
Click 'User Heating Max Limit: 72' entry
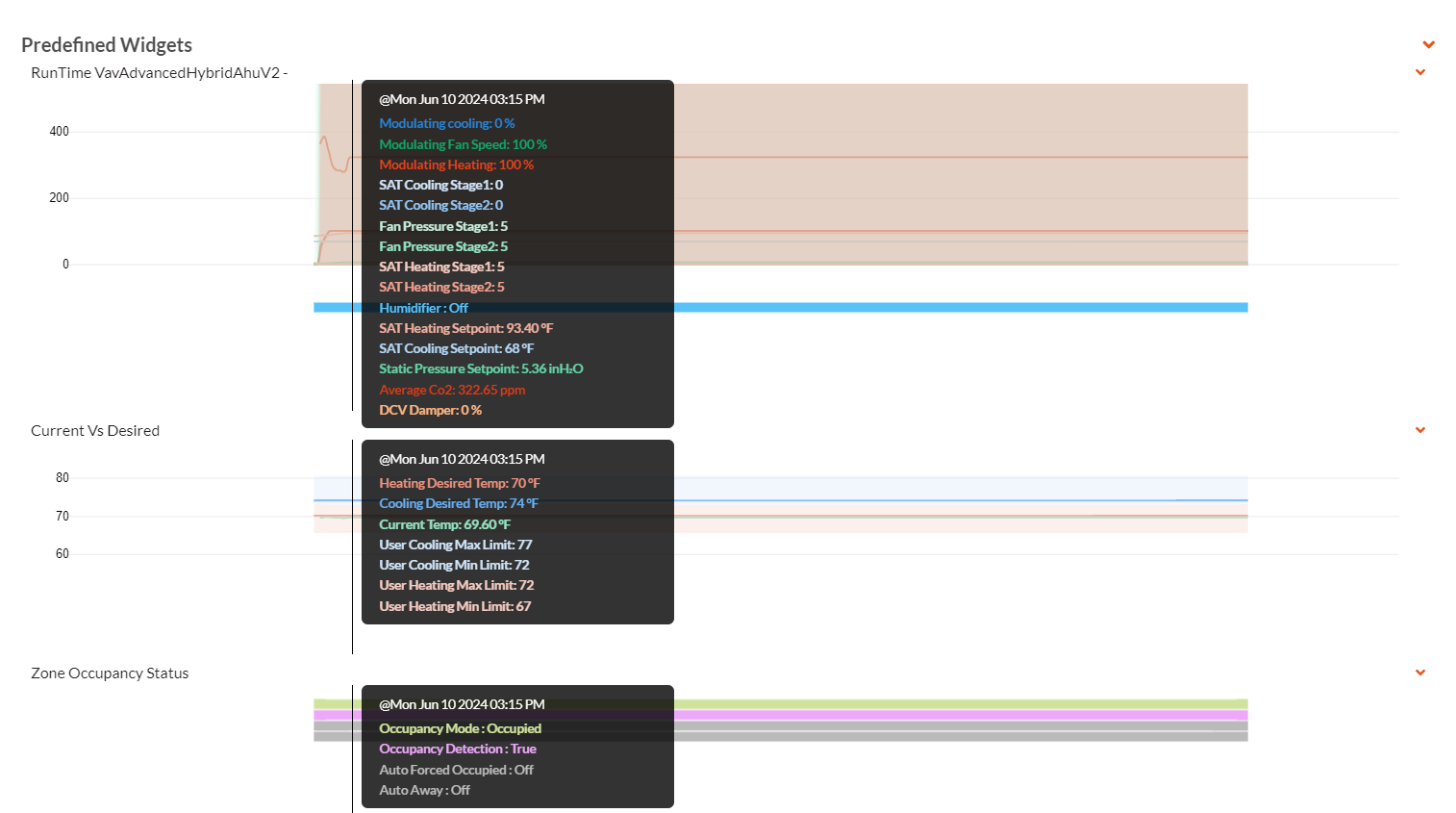456,585
